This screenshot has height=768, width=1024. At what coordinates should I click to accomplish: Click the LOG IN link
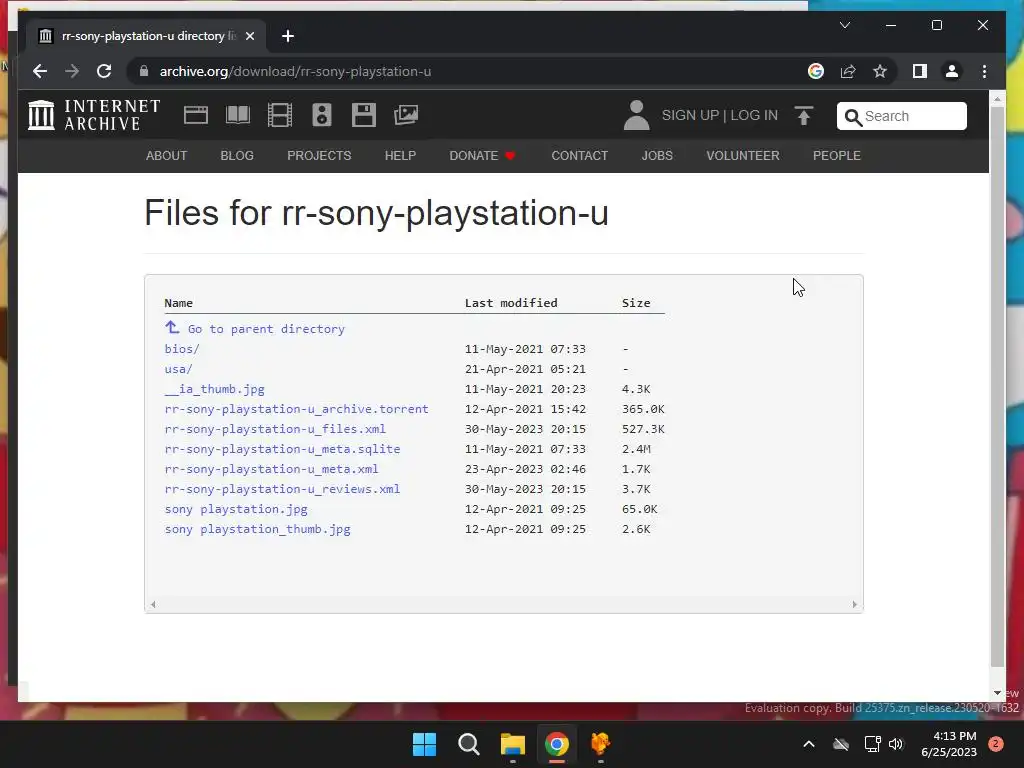point(754,115)
